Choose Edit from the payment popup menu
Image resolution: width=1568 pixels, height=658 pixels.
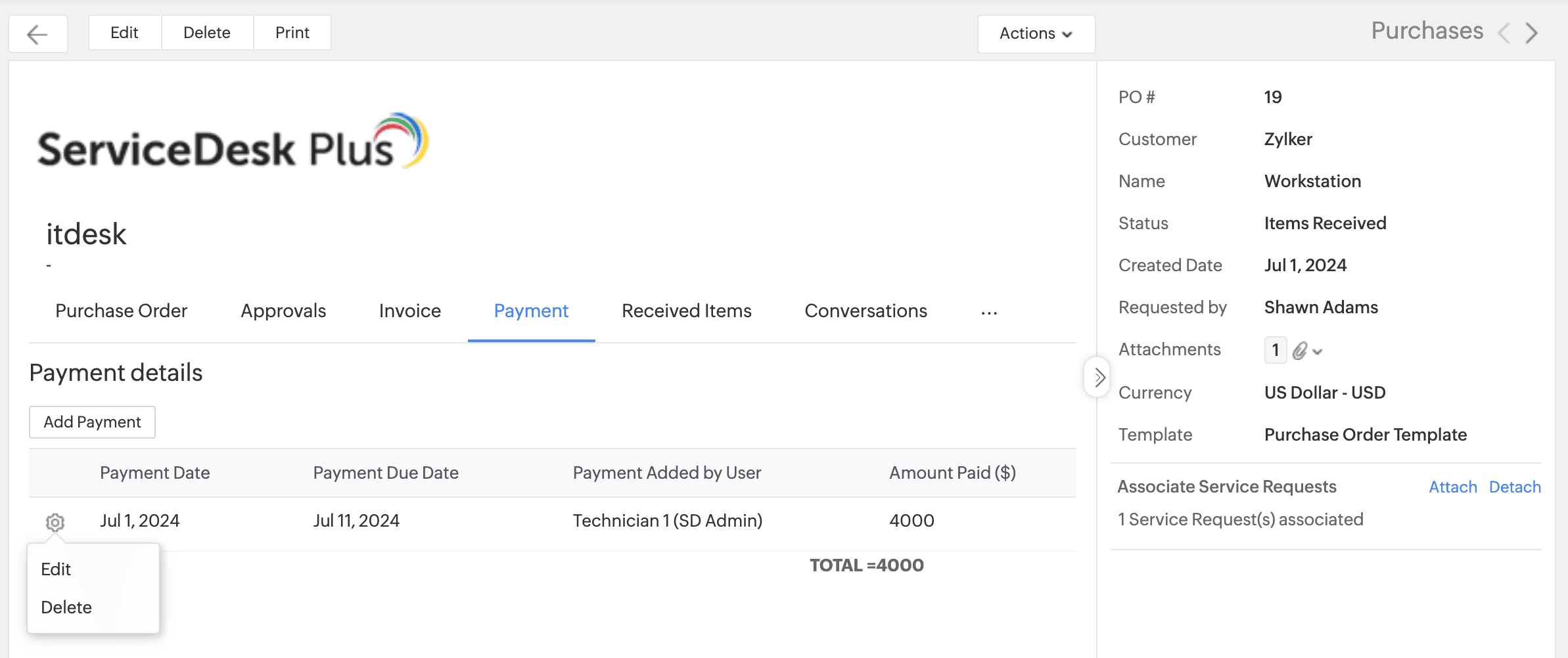click(56, 569)
